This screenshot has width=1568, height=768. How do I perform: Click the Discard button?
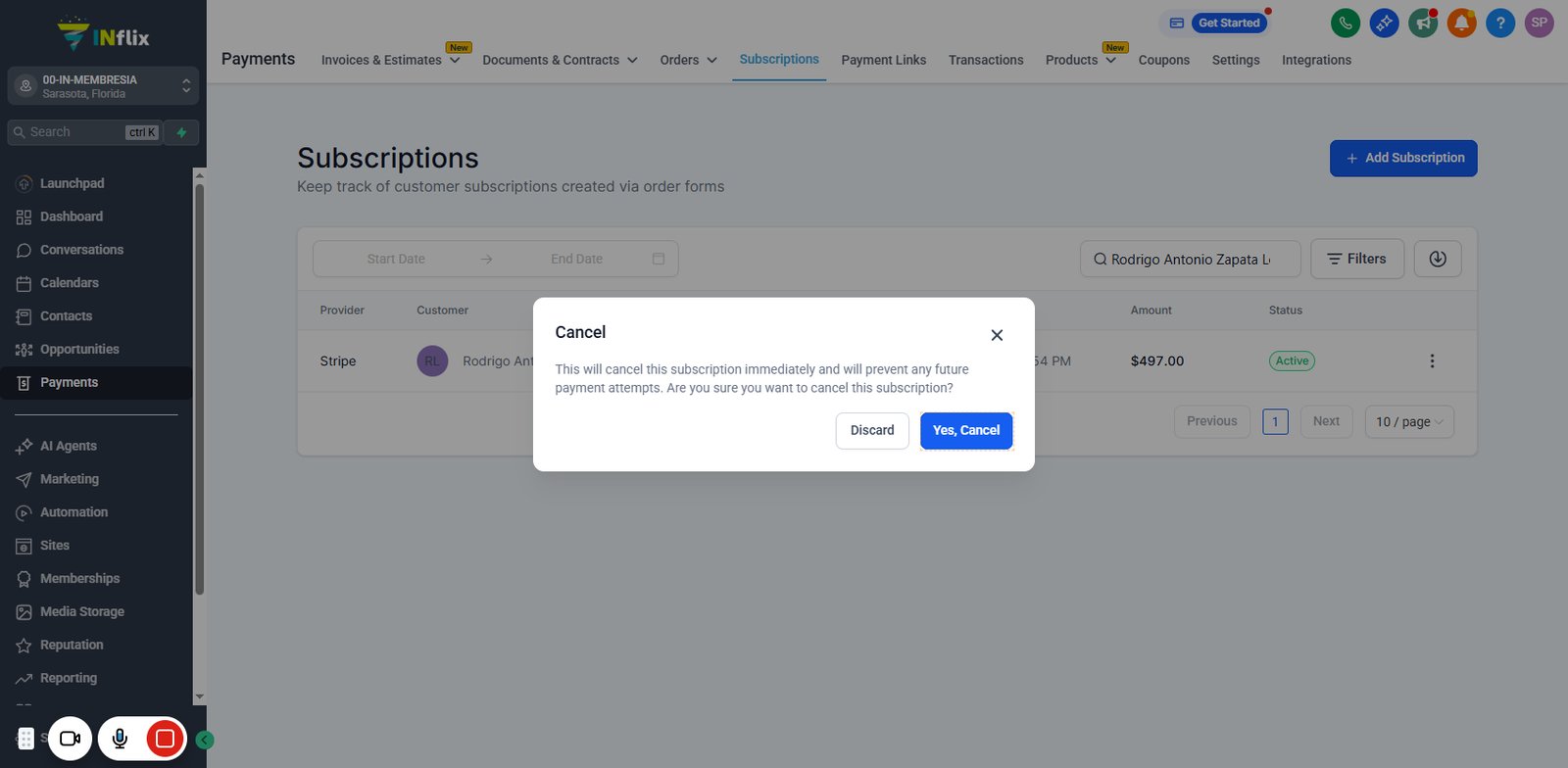(x=872, y=431)
